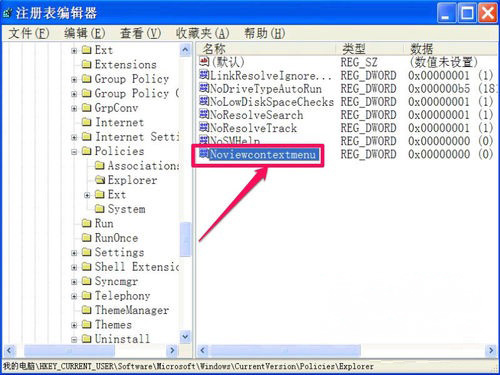Expand the Telephony tree node

coord(74,296)
